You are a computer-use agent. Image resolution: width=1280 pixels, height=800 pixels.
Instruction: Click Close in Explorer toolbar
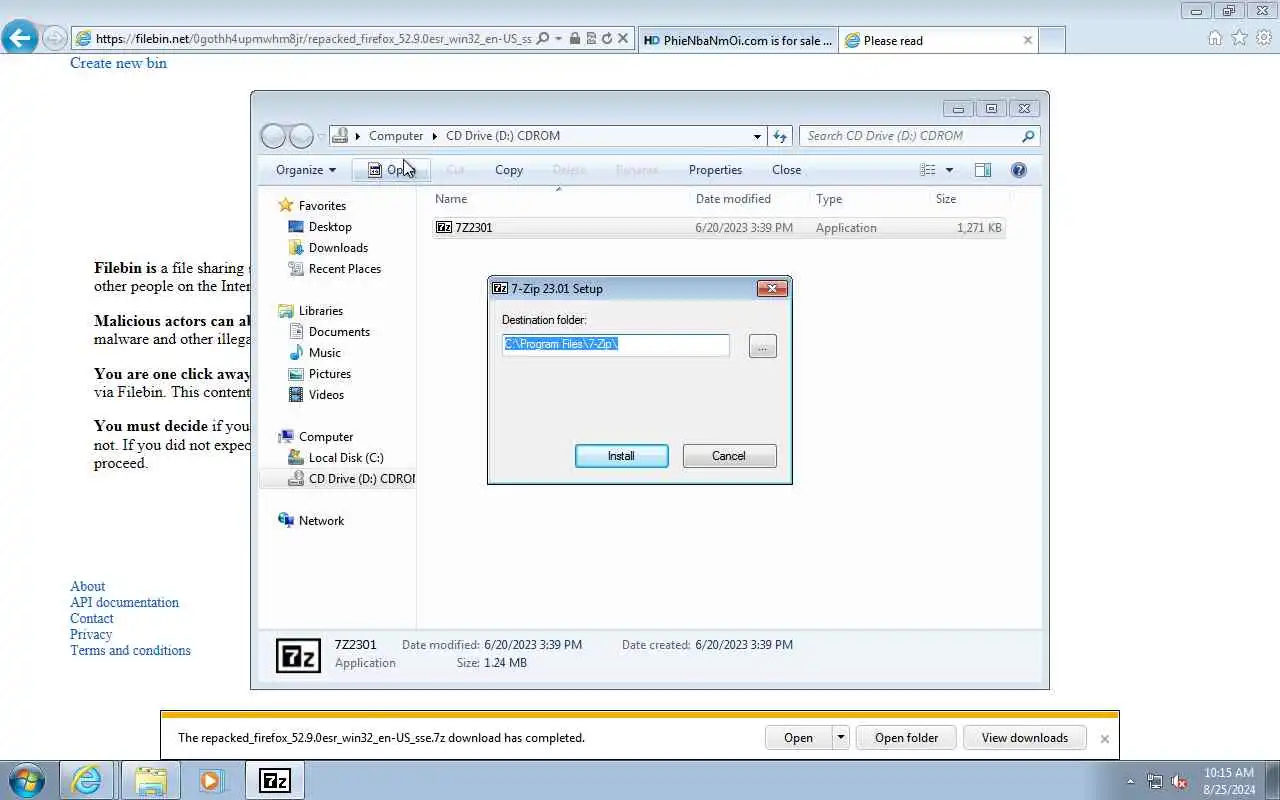click(786, 170)
